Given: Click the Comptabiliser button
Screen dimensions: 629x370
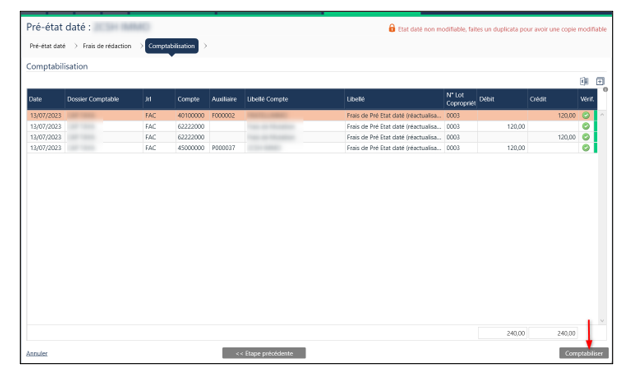Looking at the screenshot, I should tap(584, 353).
